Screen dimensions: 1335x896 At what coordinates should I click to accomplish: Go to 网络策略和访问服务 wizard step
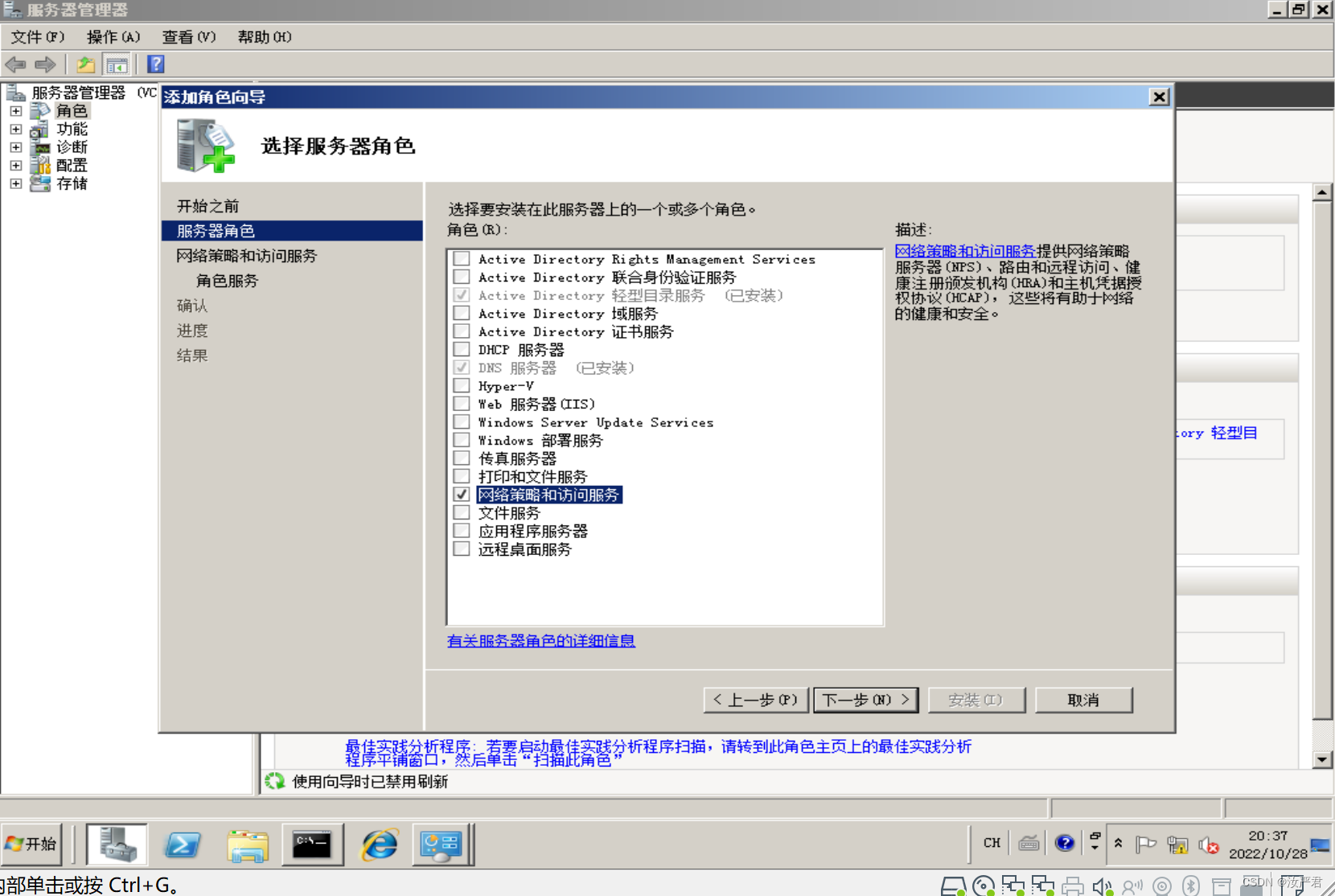point(247,256)
